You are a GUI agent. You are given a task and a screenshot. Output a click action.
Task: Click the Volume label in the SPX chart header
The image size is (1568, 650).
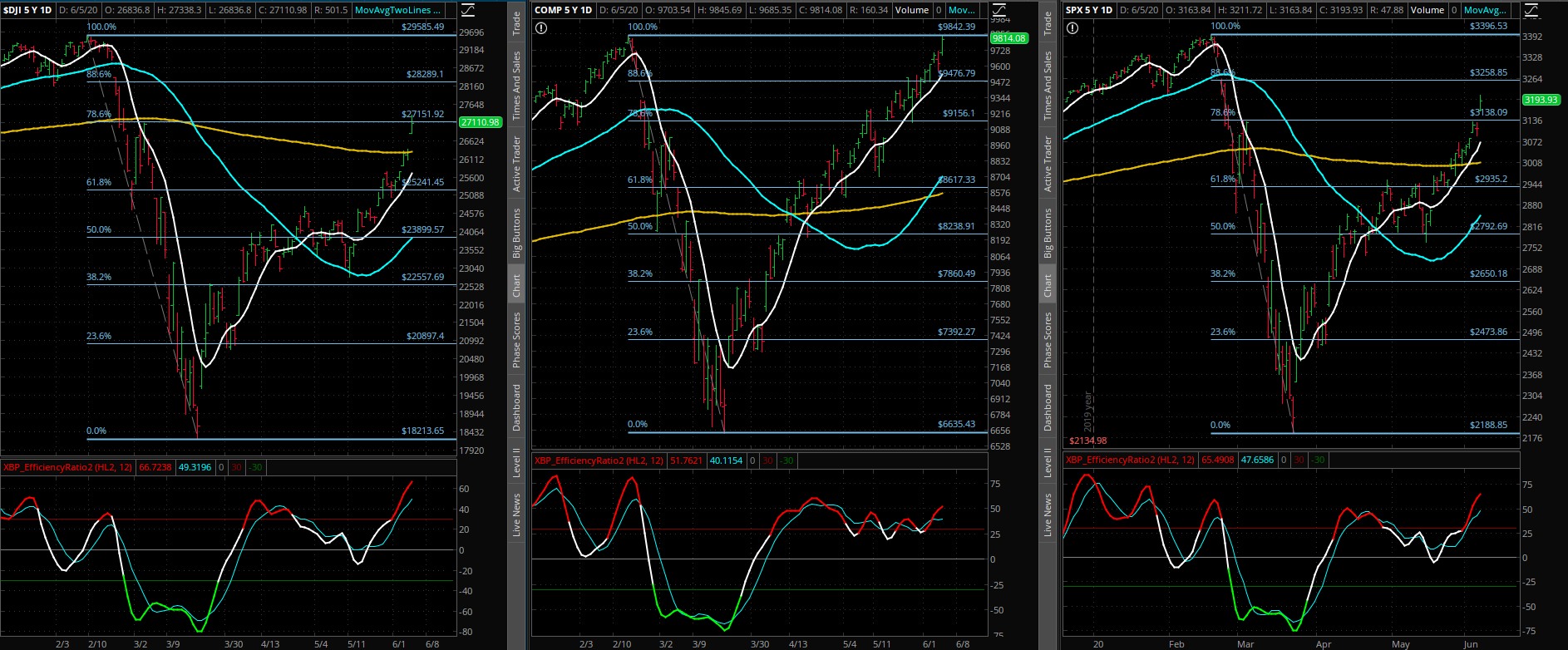(1427, 10)
